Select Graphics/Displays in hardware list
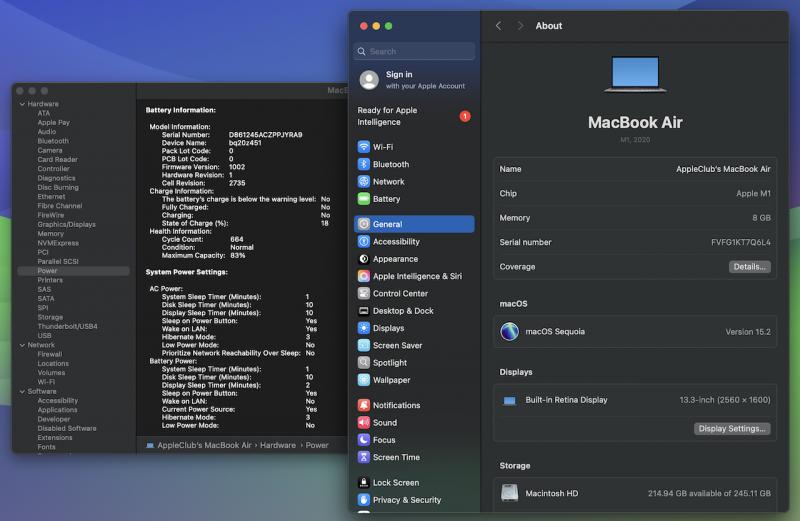This screenshot has width=800, height=521. point(66,225)
